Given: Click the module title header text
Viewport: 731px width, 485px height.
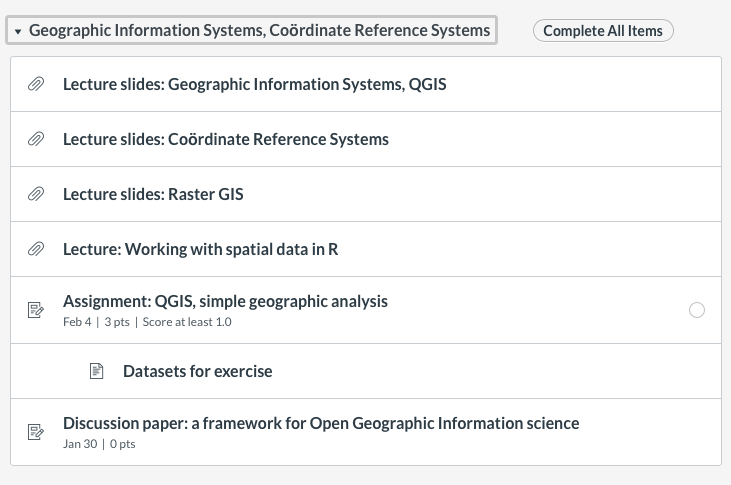Looking at the screenshot, I should (259, 31).
